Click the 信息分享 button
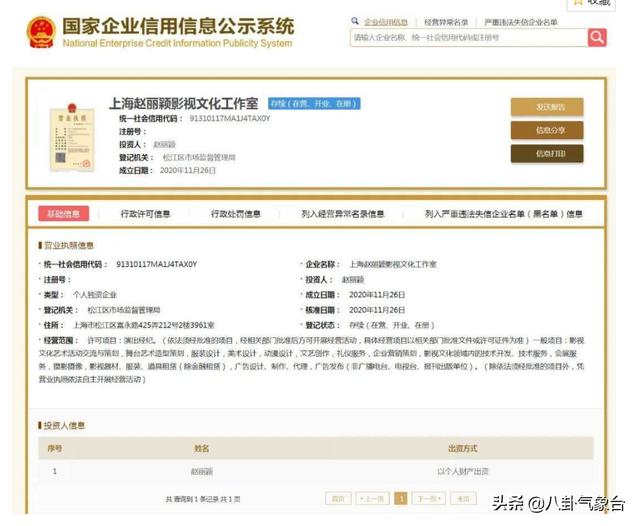This screenshot has height=526, width=640. pyautogui.click(x=547, y=130)
